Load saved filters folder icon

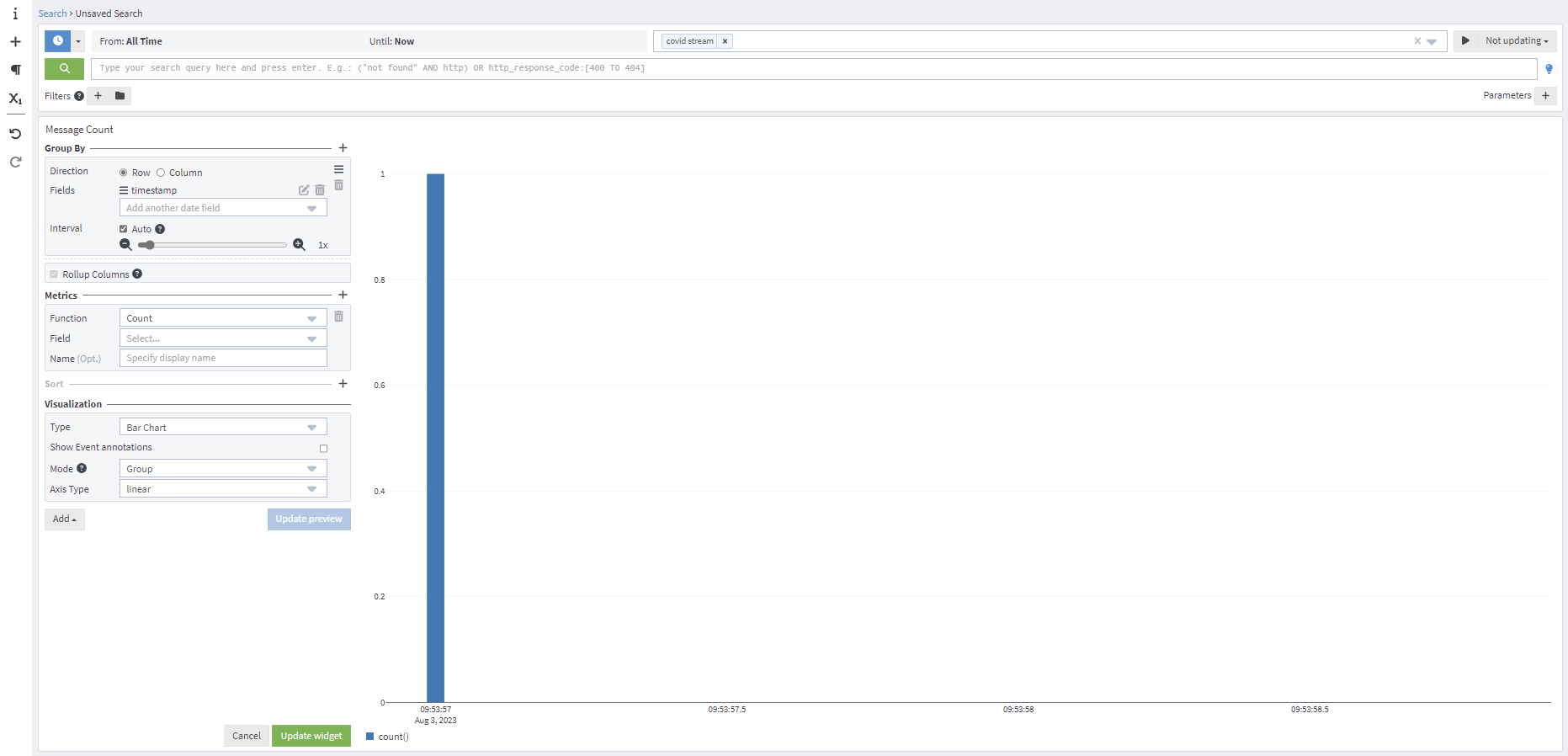(120, 96)
